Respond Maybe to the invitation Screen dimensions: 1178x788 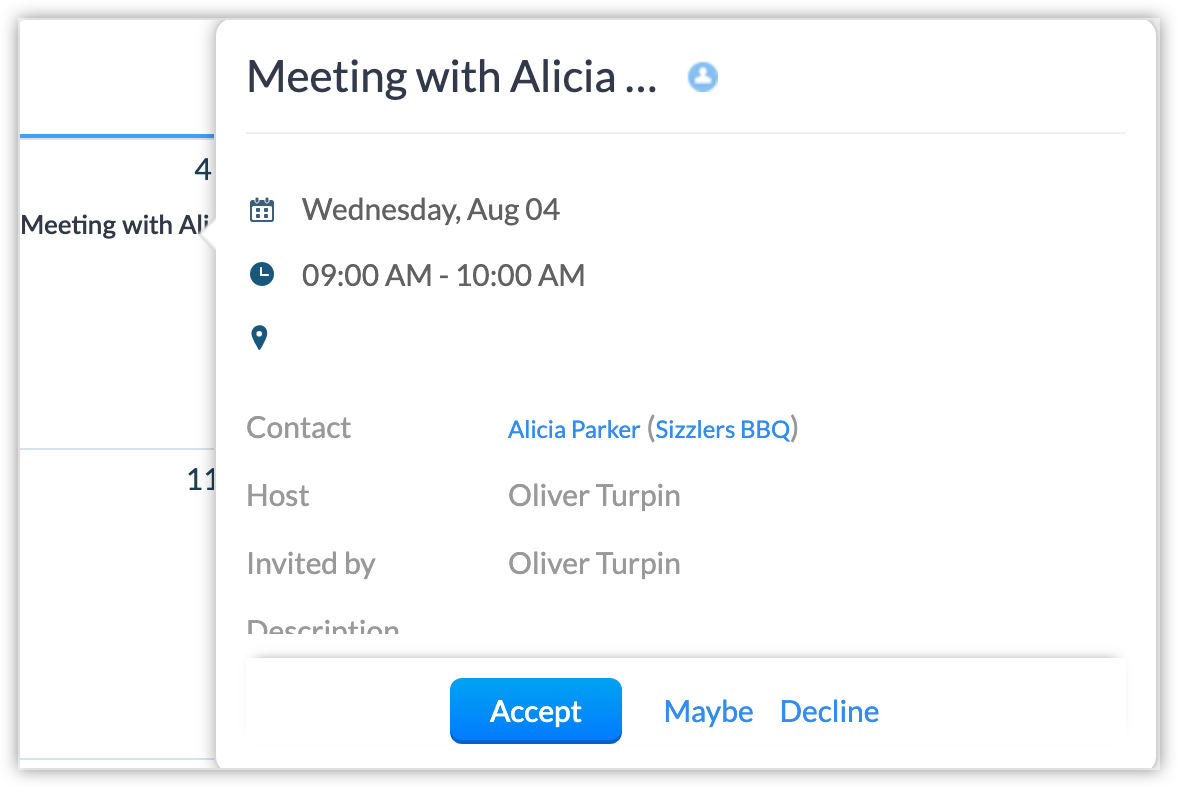click(708, 711)
